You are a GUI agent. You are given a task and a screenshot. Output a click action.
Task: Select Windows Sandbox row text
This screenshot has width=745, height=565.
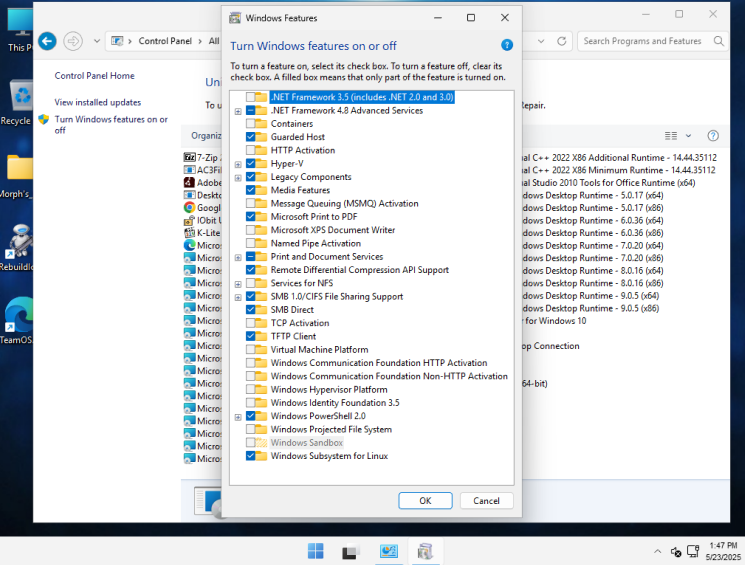306,442
